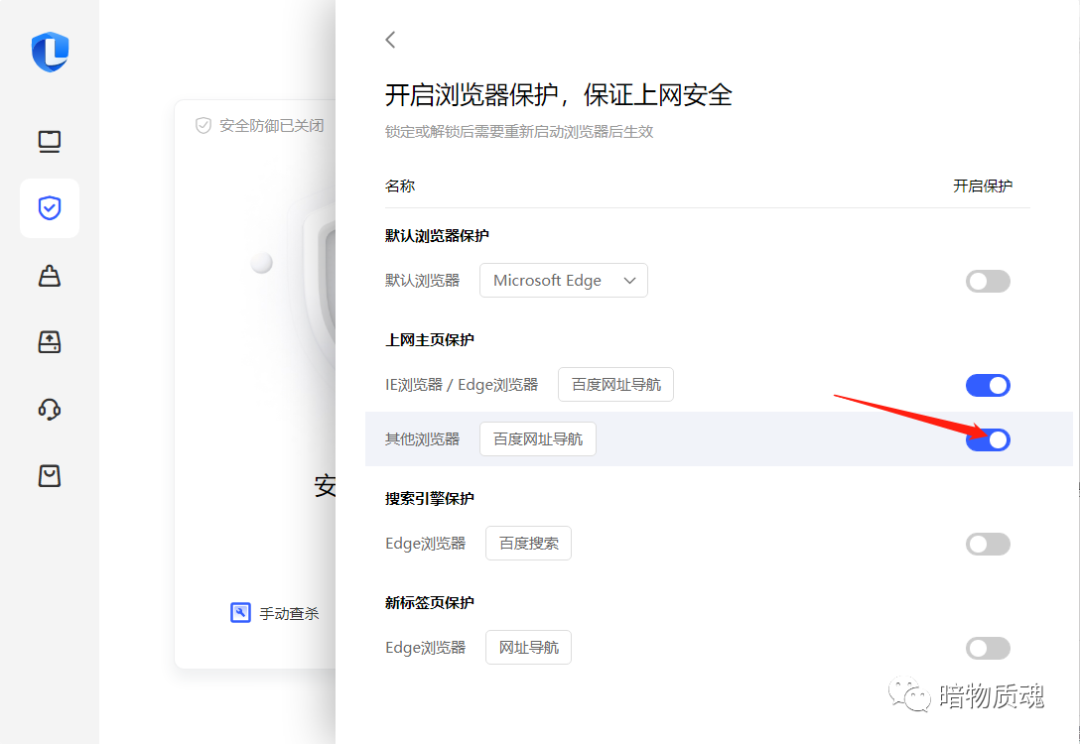The image size is (1080, 744).
Task: Go back with the left chevron arrow
Action: [x=391, y=40]
